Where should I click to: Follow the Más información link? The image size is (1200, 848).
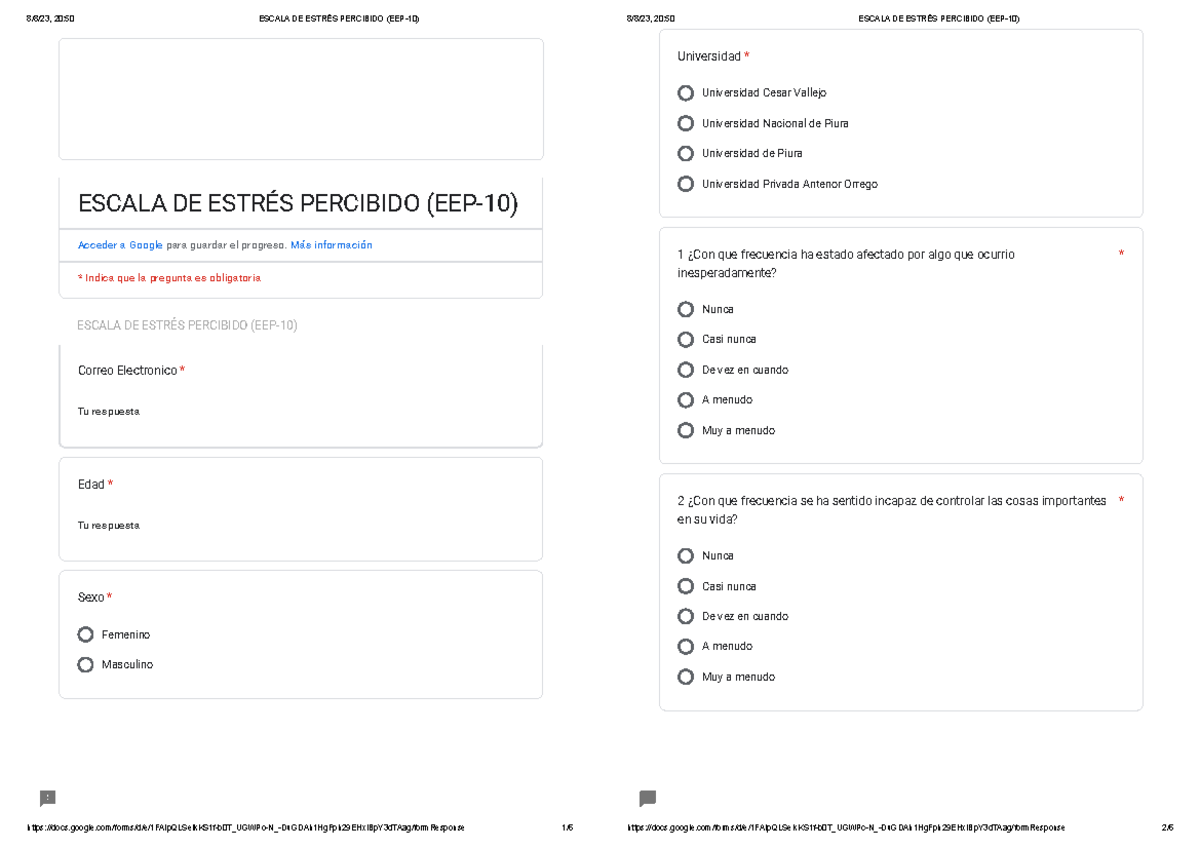tap(331, 245)
